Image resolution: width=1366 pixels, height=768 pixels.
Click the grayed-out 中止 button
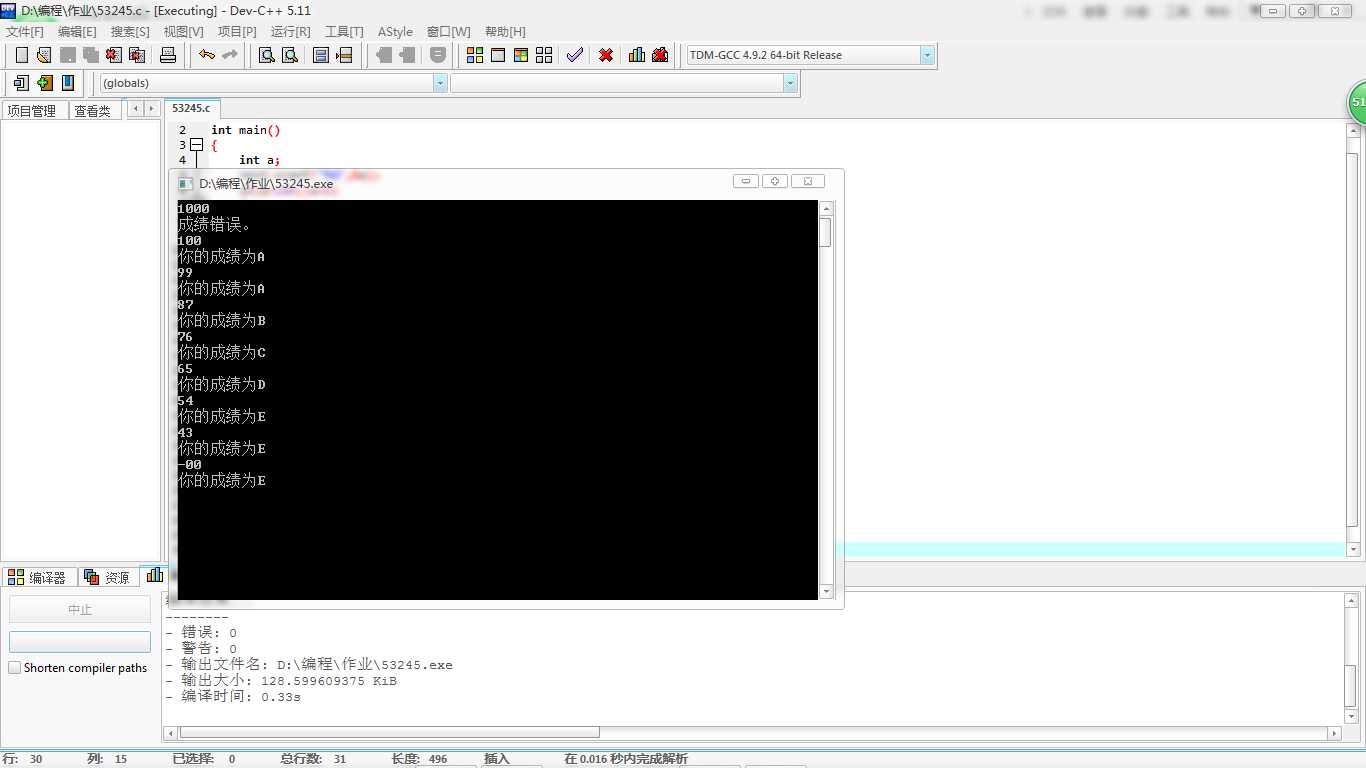(x=80, y=609)
